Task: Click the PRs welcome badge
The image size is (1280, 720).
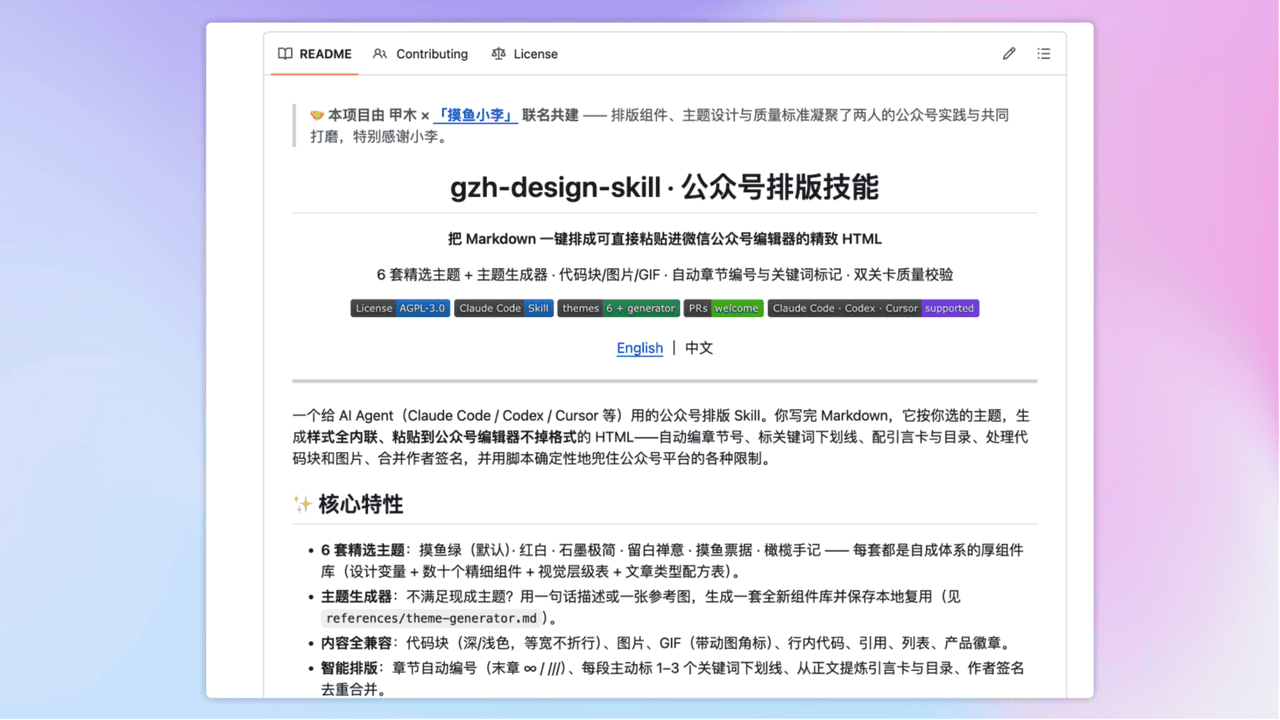Action: pos(724,308)
